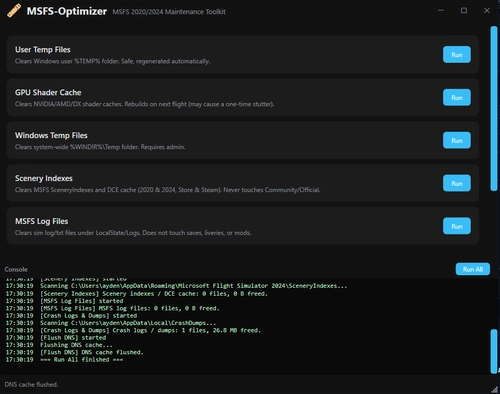Minimize the MSFS-Optimizer window
This screenshot has height=394, width=500.
click(x=441, y=11)
